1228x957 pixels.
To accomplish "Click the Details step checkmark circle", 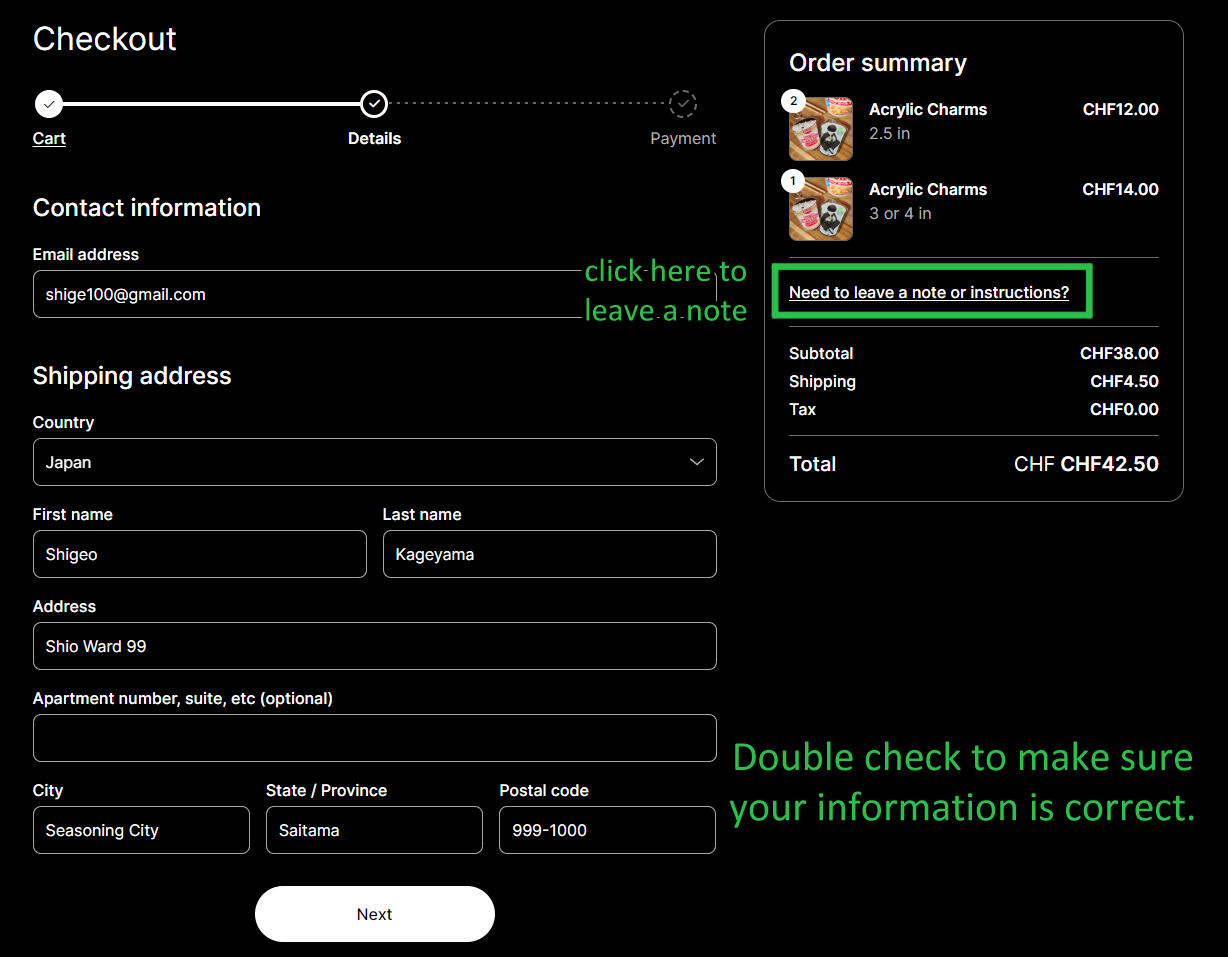I will 374,104.
